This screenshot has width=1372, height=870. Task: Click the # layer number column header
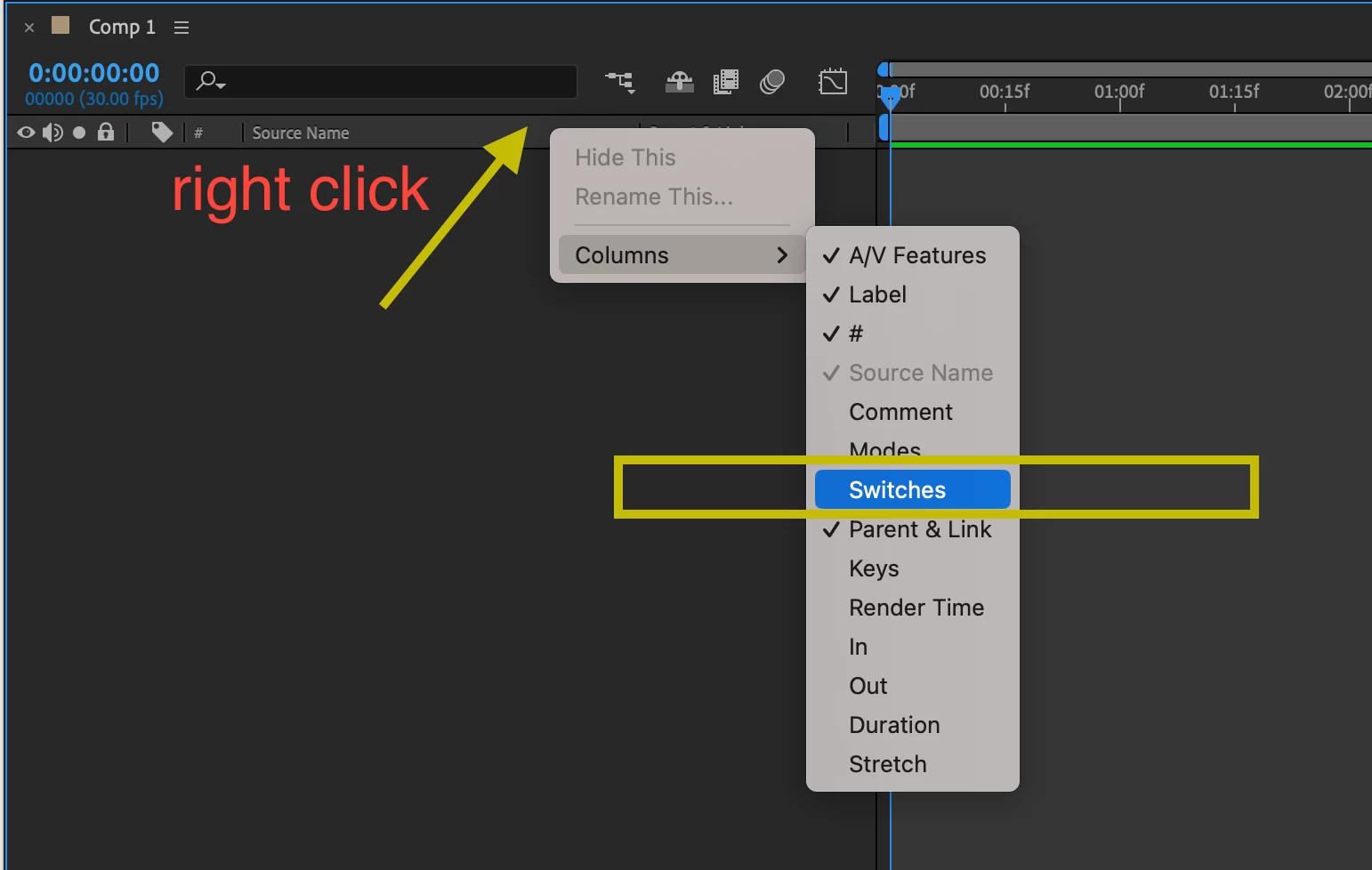coord(198,133)
